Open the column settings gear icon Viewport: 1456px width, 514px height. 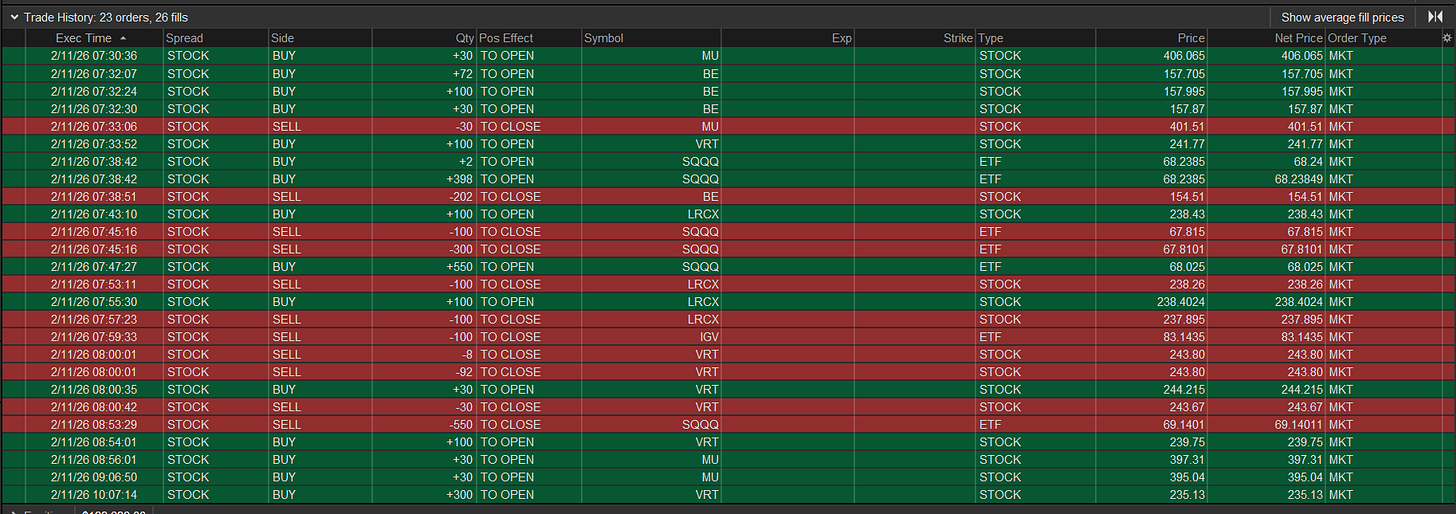tap(1446, 38)
